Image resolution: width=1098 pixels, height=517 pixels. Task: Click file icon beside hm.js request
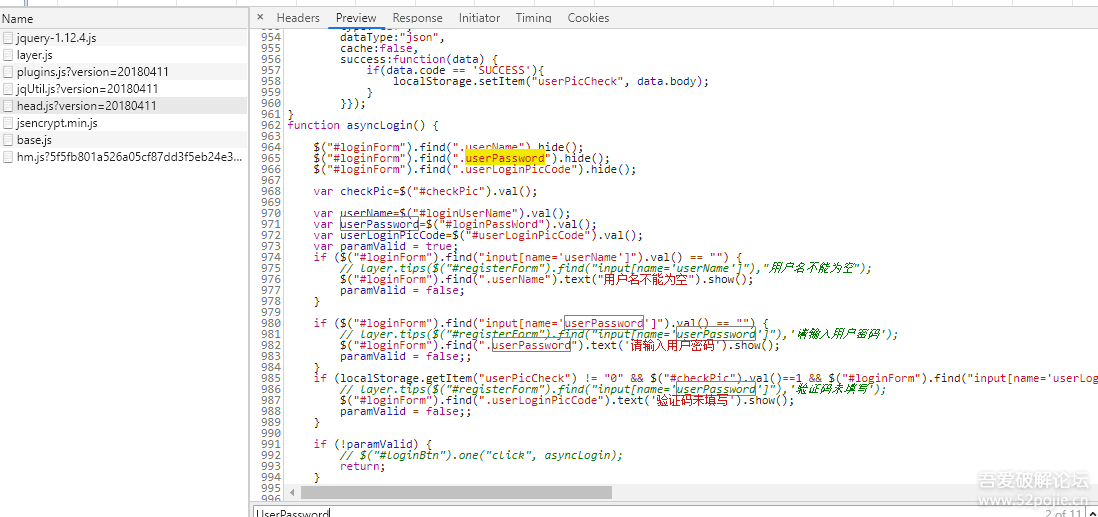click(x=8, y=157)
